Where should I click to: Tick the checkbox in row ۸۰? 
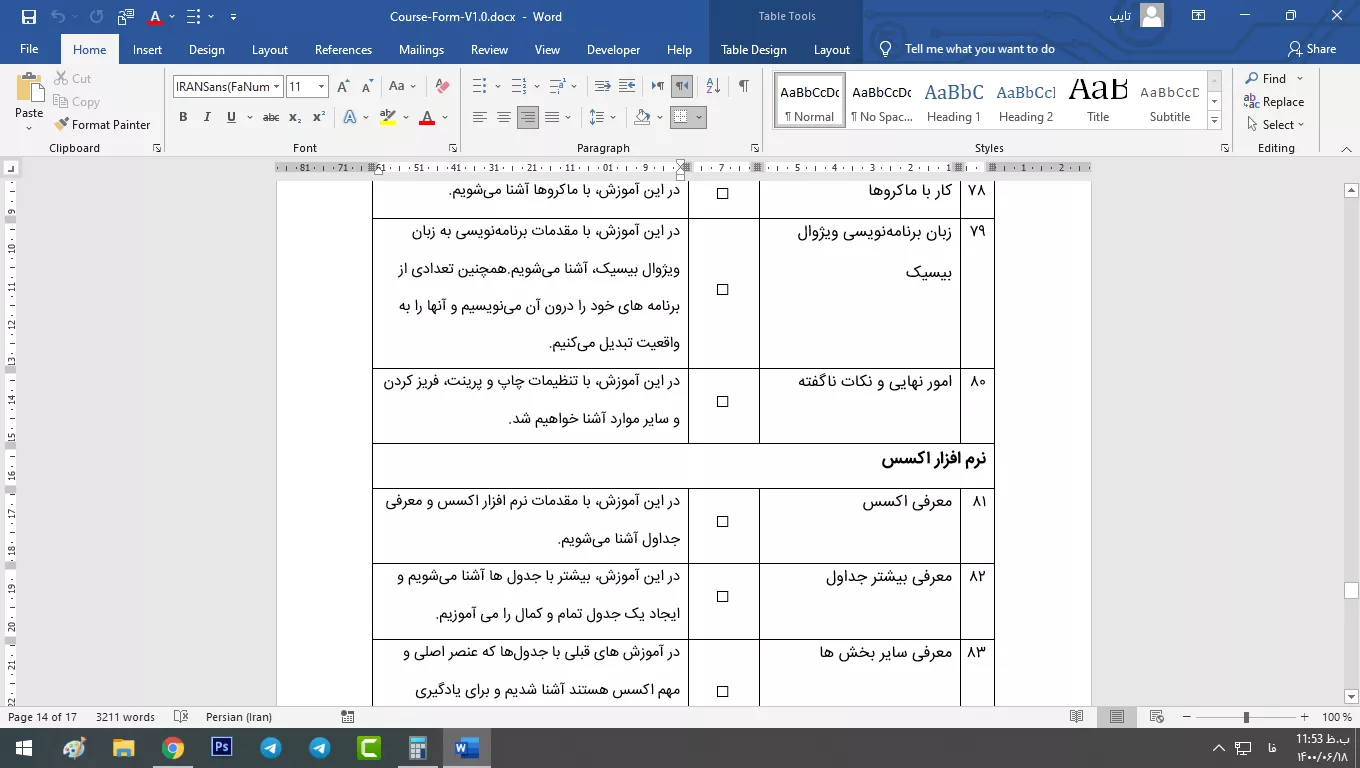(723, 402)
